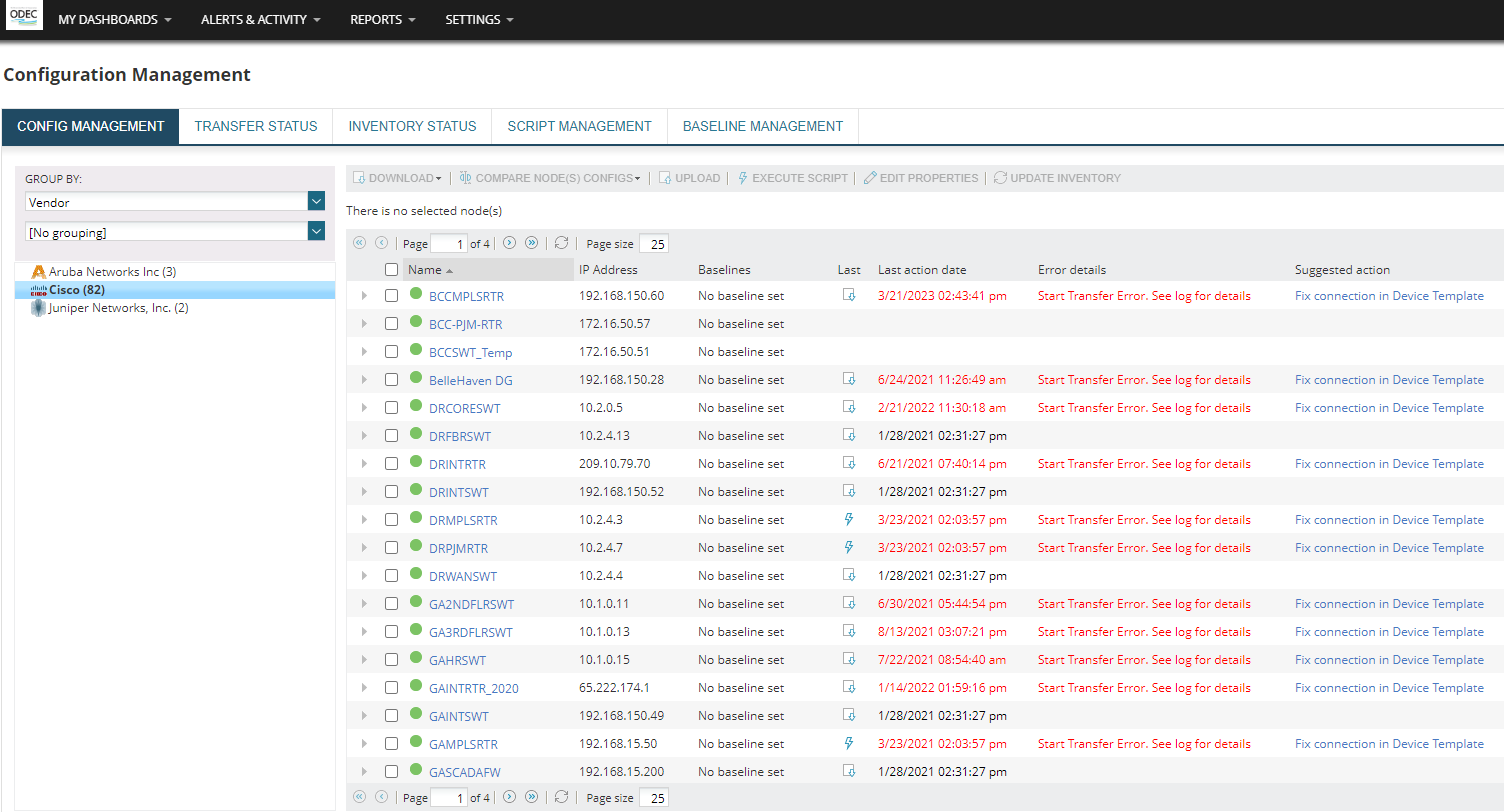Switch to the Inventory Status tab
1504x812 pixels.
pos(412,126)
